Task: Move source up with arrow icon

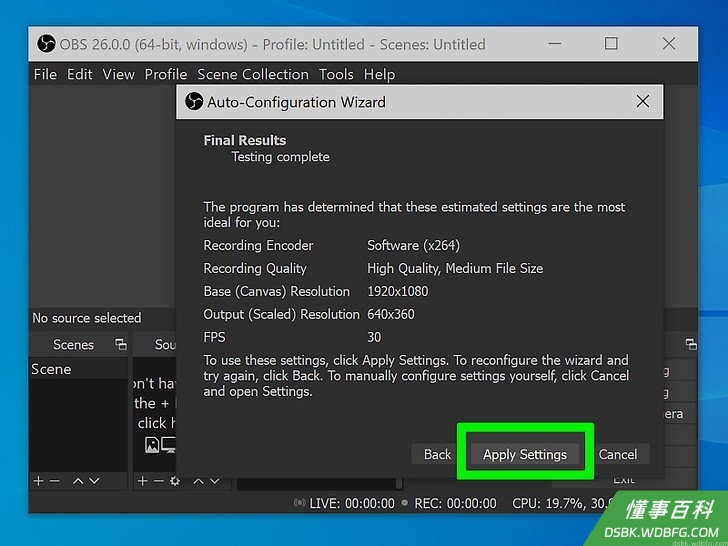Action: [198, 481]
